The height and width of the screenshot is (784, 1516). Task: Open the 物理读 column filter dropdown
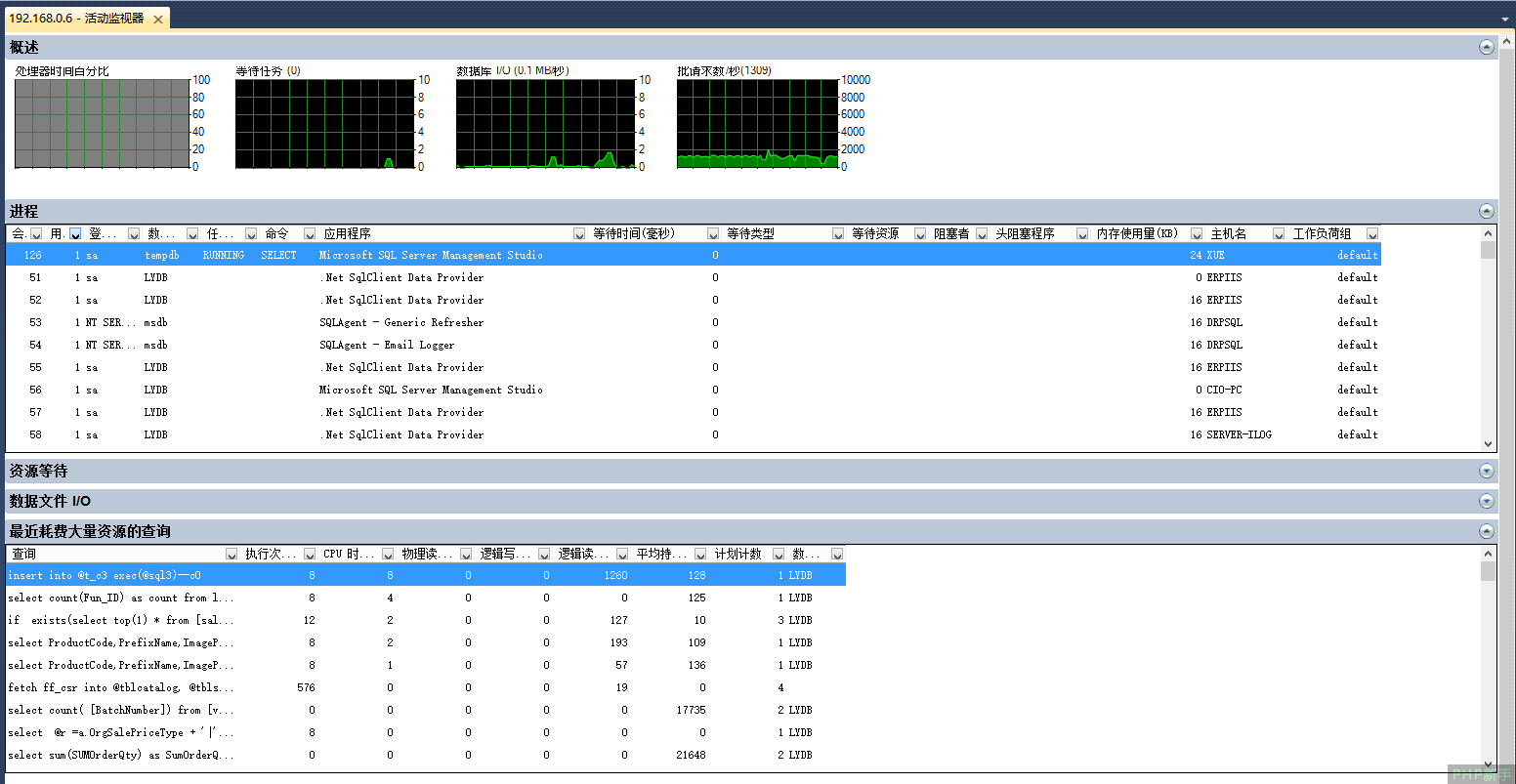coord(466,555)
